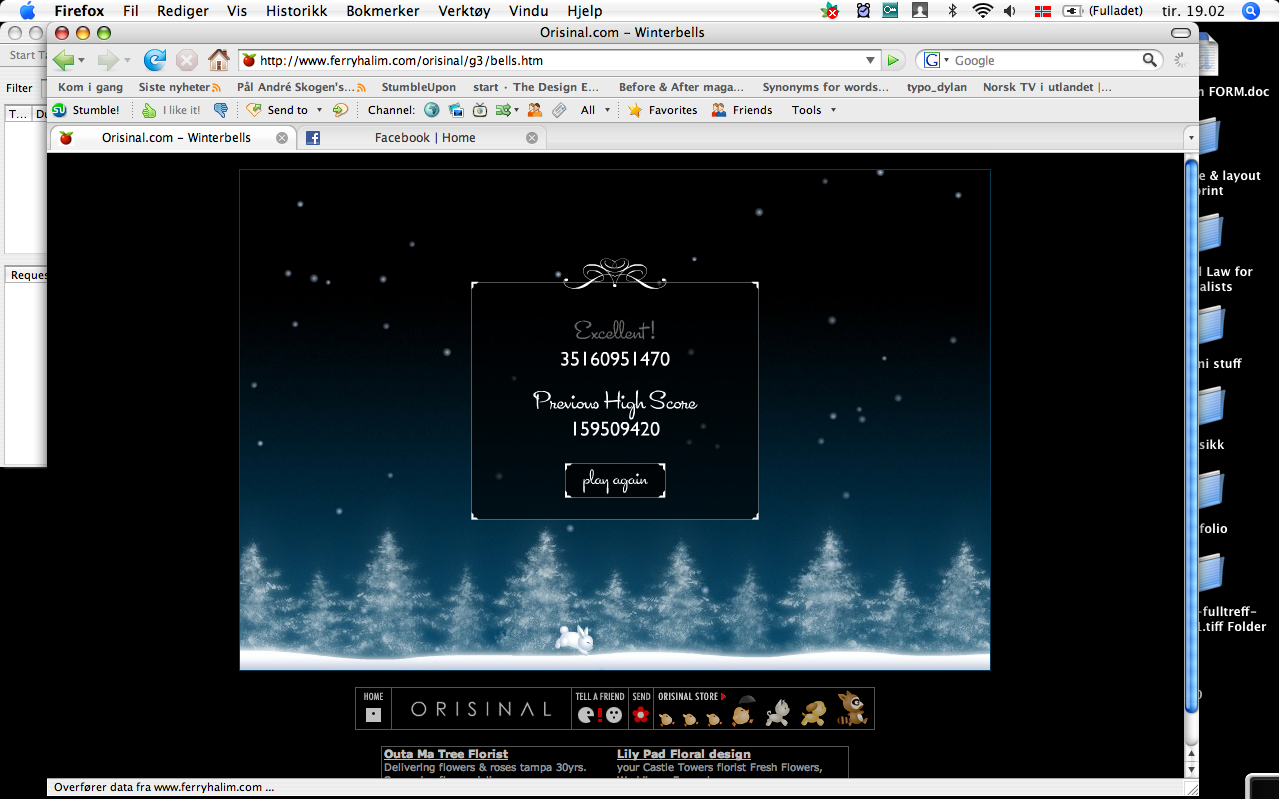Open the Siste nyheter bookmark
1279x799 pixels.
179,87
